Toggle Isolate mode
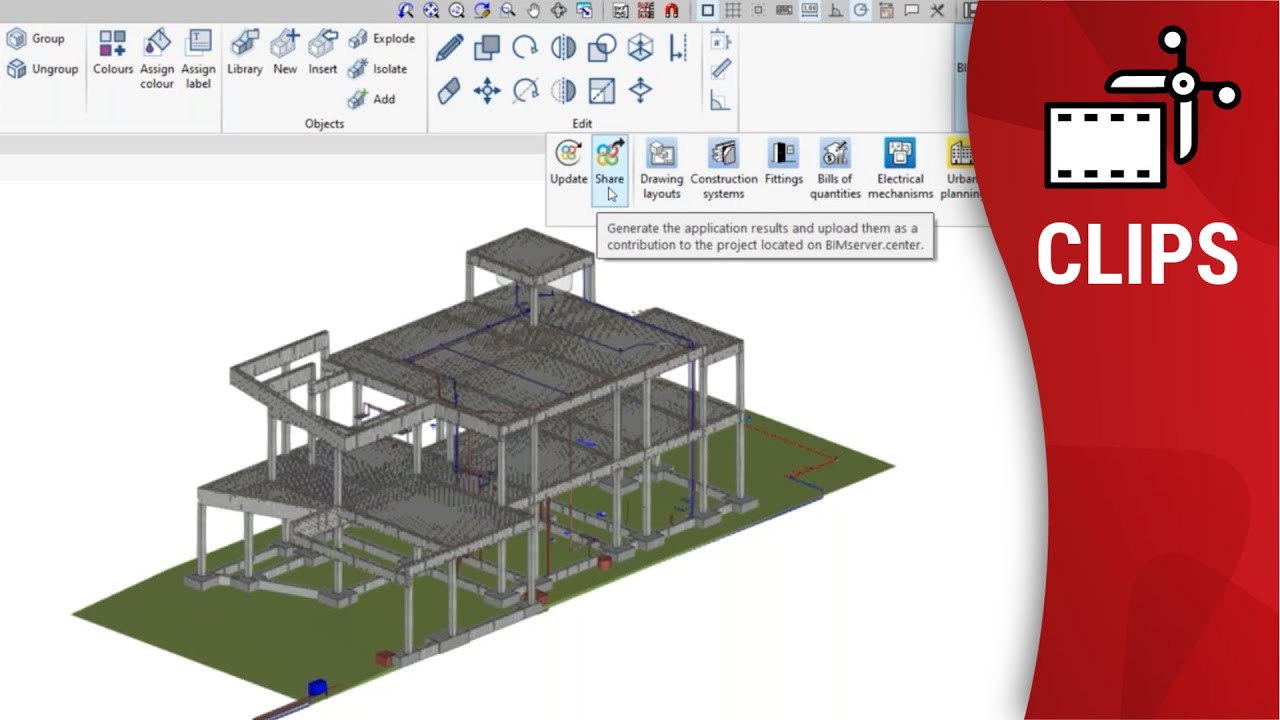1280x720 pixels. click(x=380, y=68)
